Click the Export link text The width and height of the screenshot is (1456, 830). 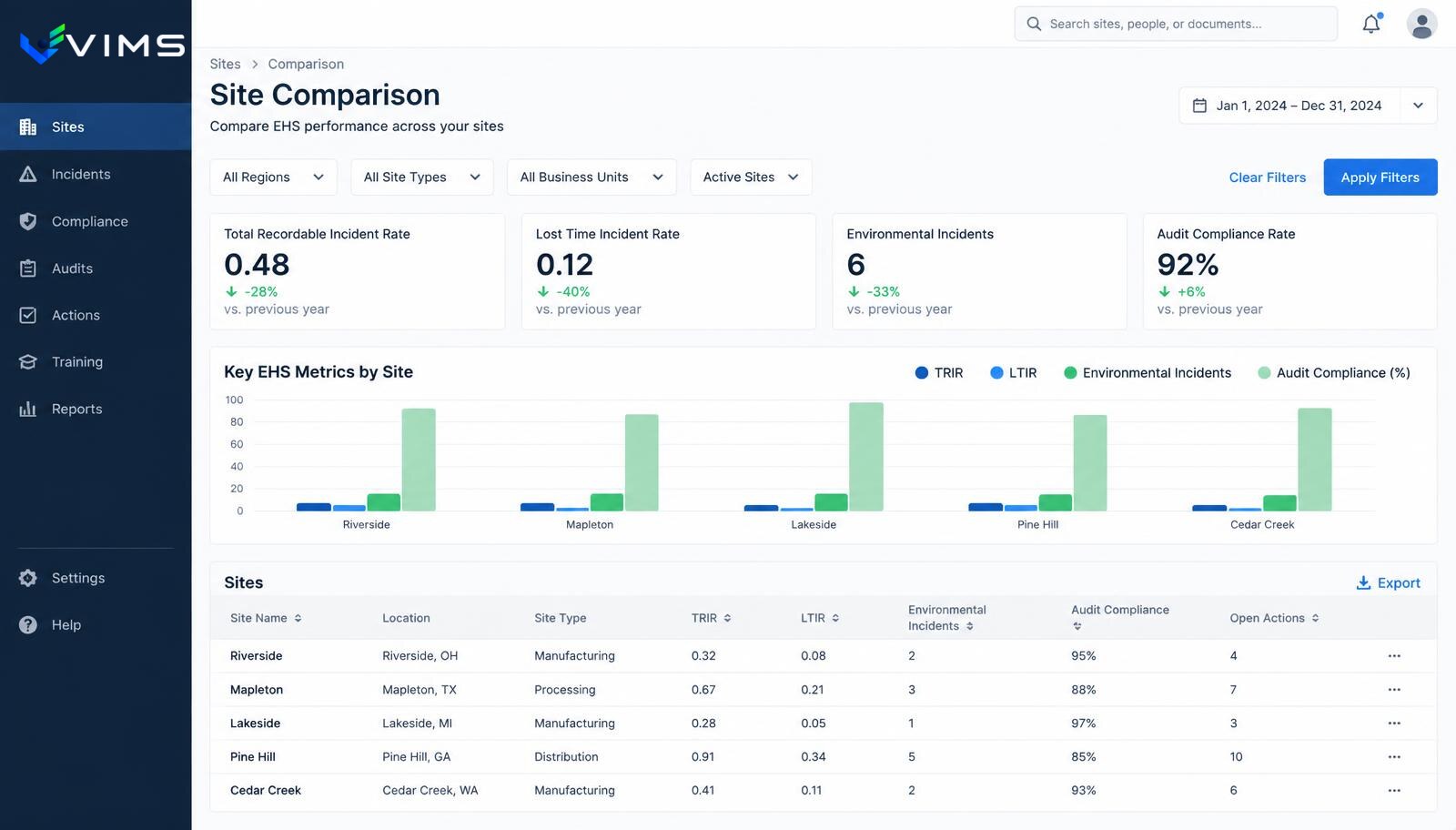(1399, 582)
